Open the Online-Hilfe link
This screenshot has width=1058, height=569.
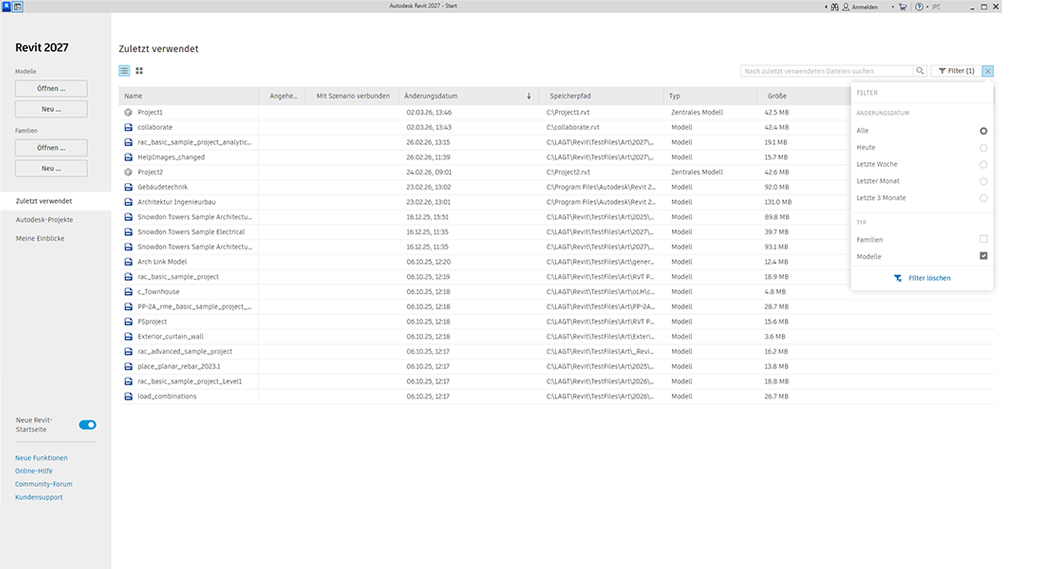pyautogui.click(x=34, y=471)
